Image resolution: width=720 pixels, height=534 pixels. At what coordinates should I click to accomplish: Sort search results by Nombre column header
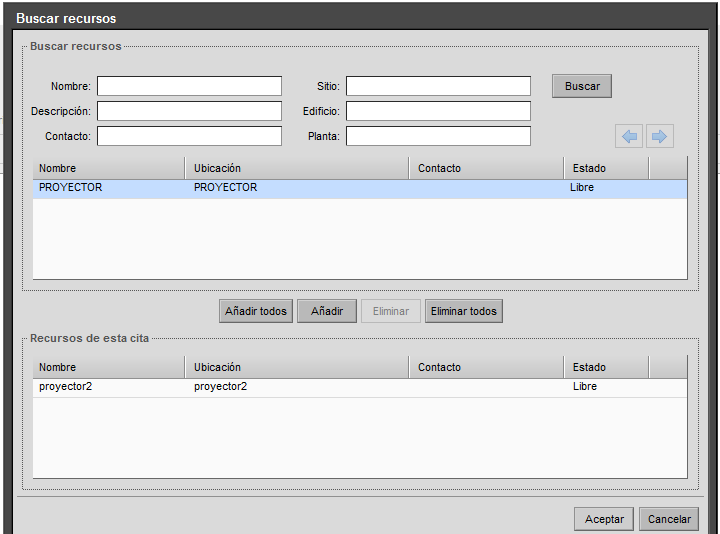click(x=109, y=168)
